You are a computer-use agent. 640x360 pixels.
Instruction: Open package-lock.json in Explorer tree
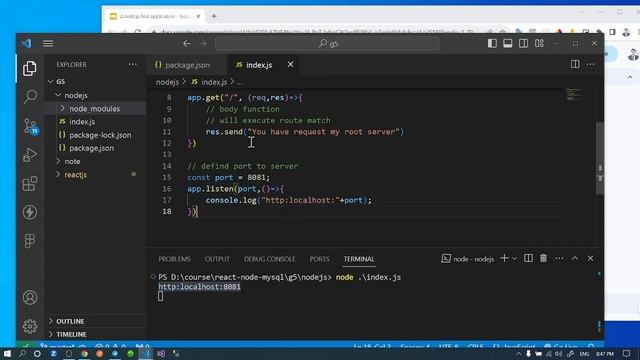(100, 135)
